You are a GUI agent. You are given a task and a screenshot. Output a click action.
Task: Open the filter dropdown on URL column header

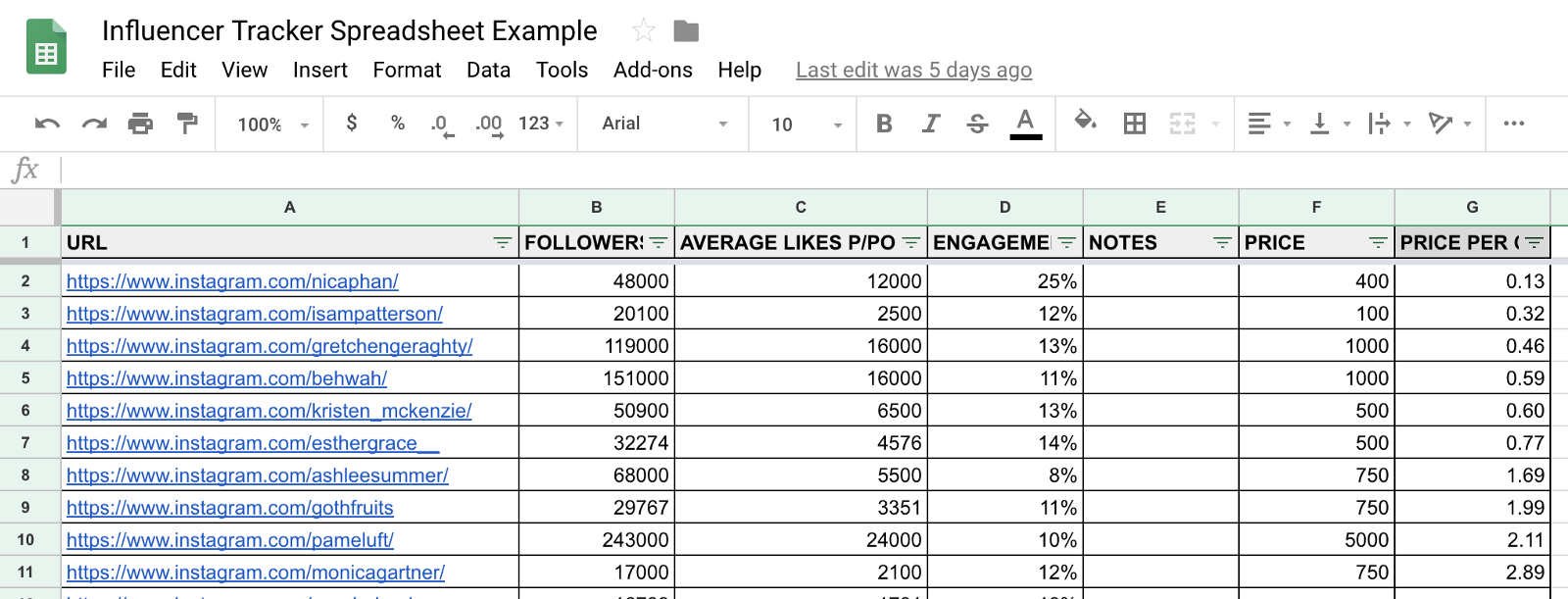[x=502, y=243]
